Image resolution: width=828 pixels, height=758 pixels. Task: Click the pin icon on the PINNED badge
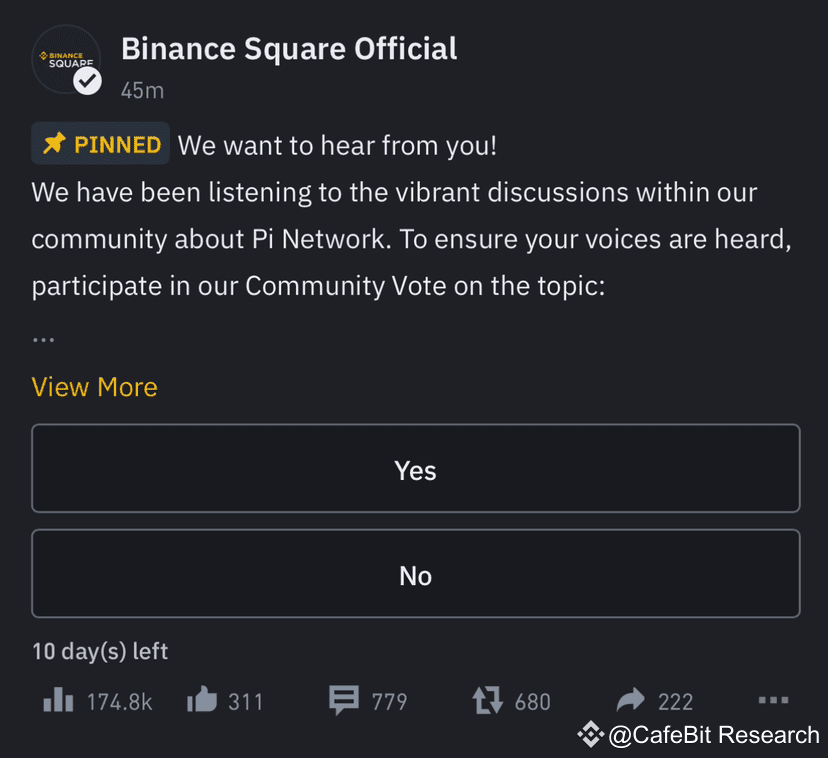[x=55, y=143]
